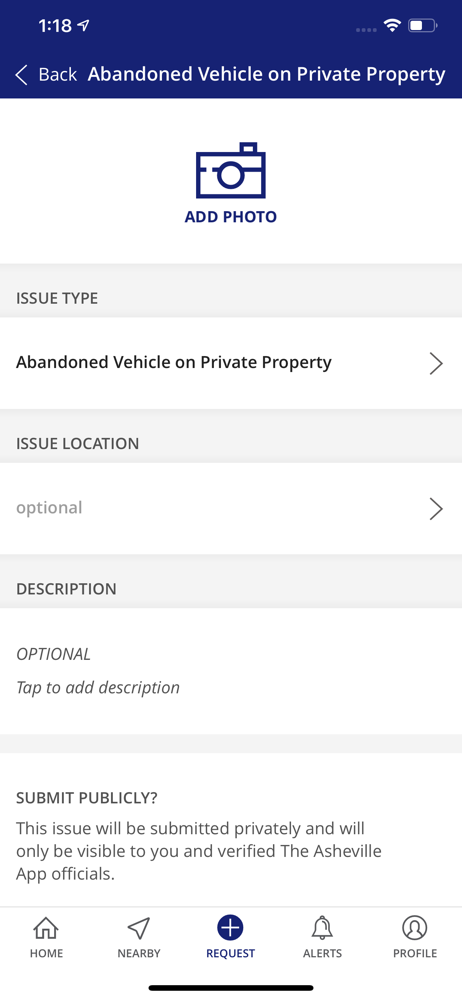Open the Home tab house icon
Image resolution: width=462 pixels, height=1000 pixels.
pyautogui.click(x=46, y=928)
